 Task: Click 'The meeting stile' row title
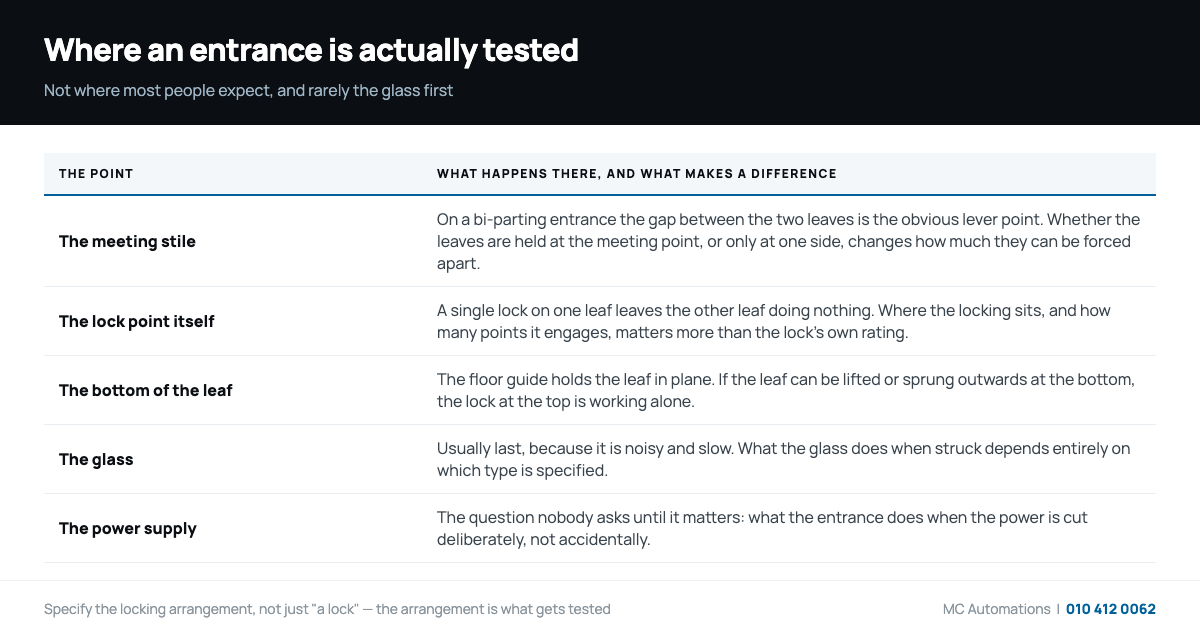pyautogui.click(x=127, y=241)
